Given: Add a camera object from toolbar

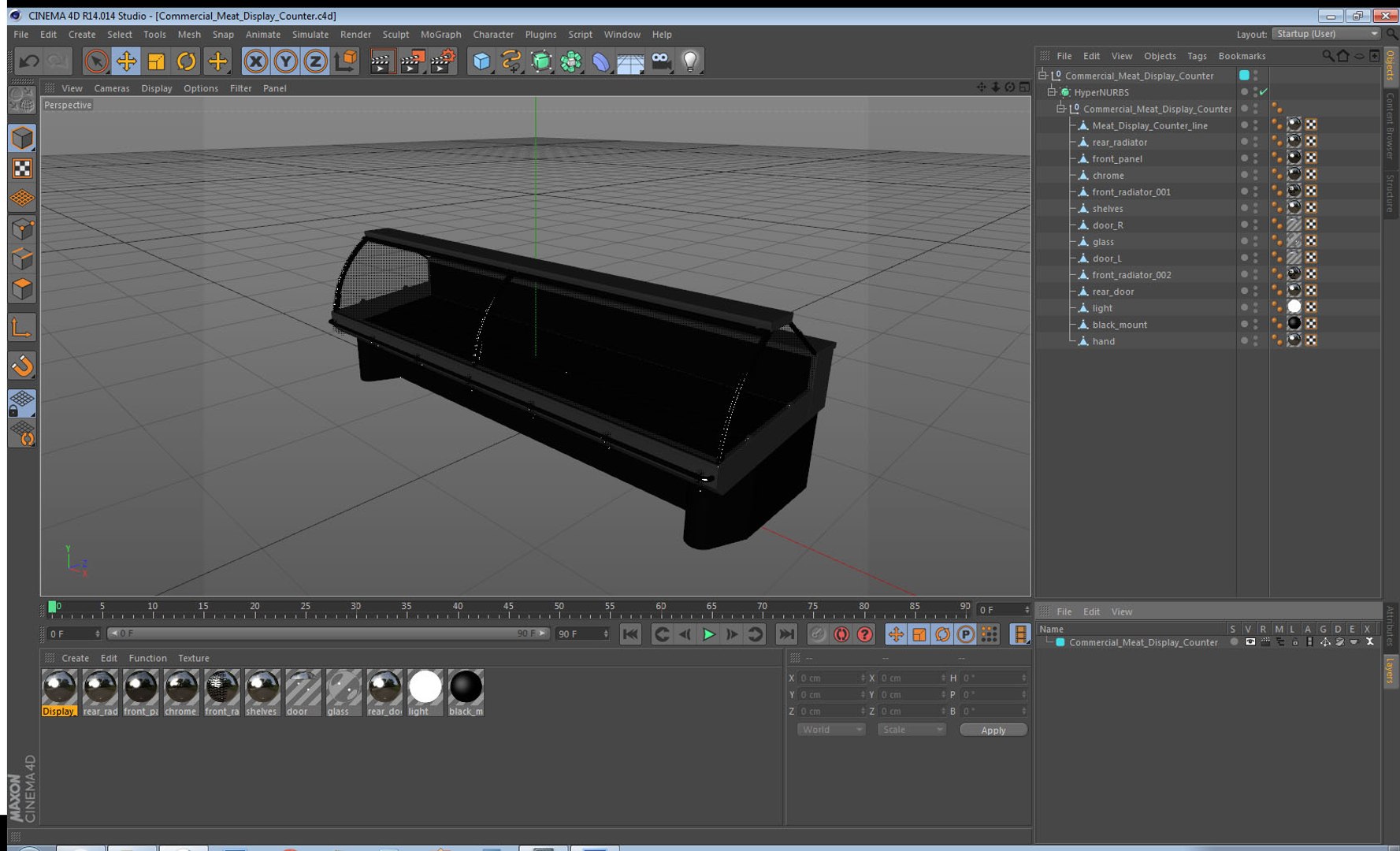Looking at the screenshot, I should tap(661, 61).
